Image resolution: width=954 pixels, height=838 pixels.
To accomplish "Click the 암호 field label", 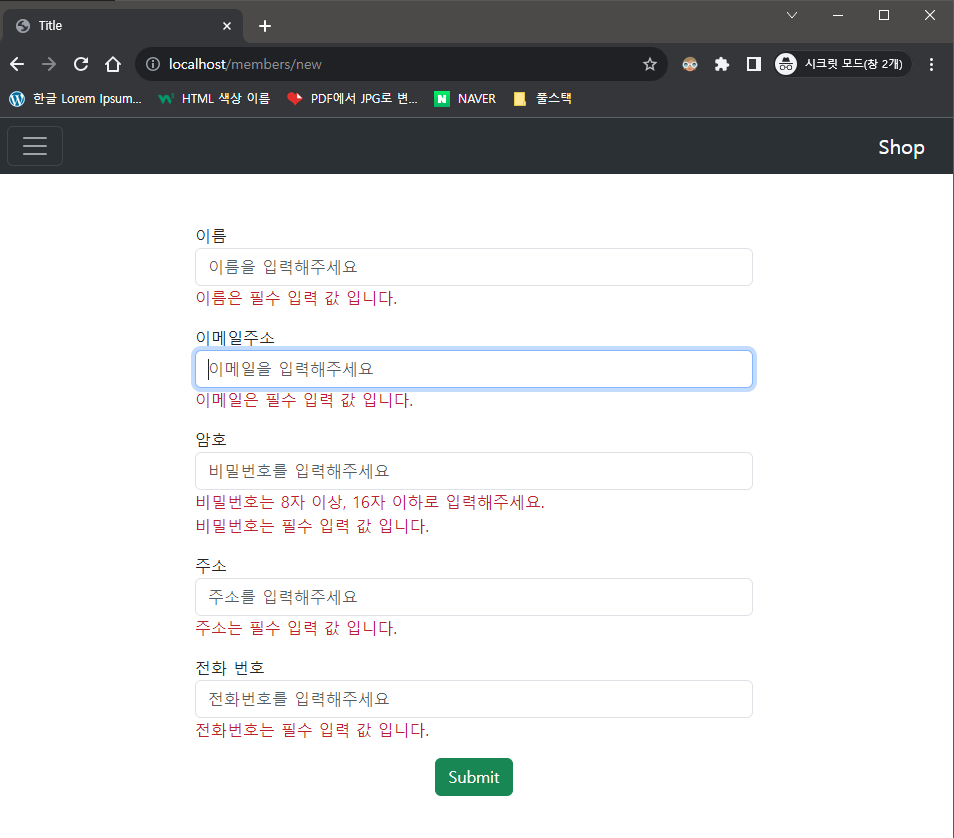I will (211, 439).
